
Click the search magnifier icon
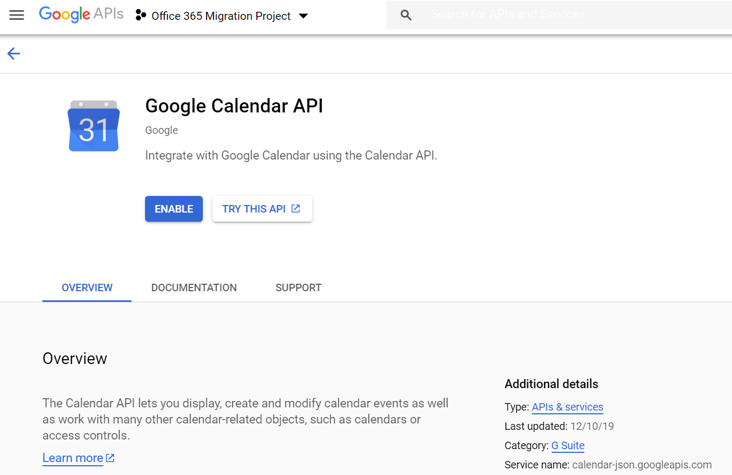coord(406,15)
